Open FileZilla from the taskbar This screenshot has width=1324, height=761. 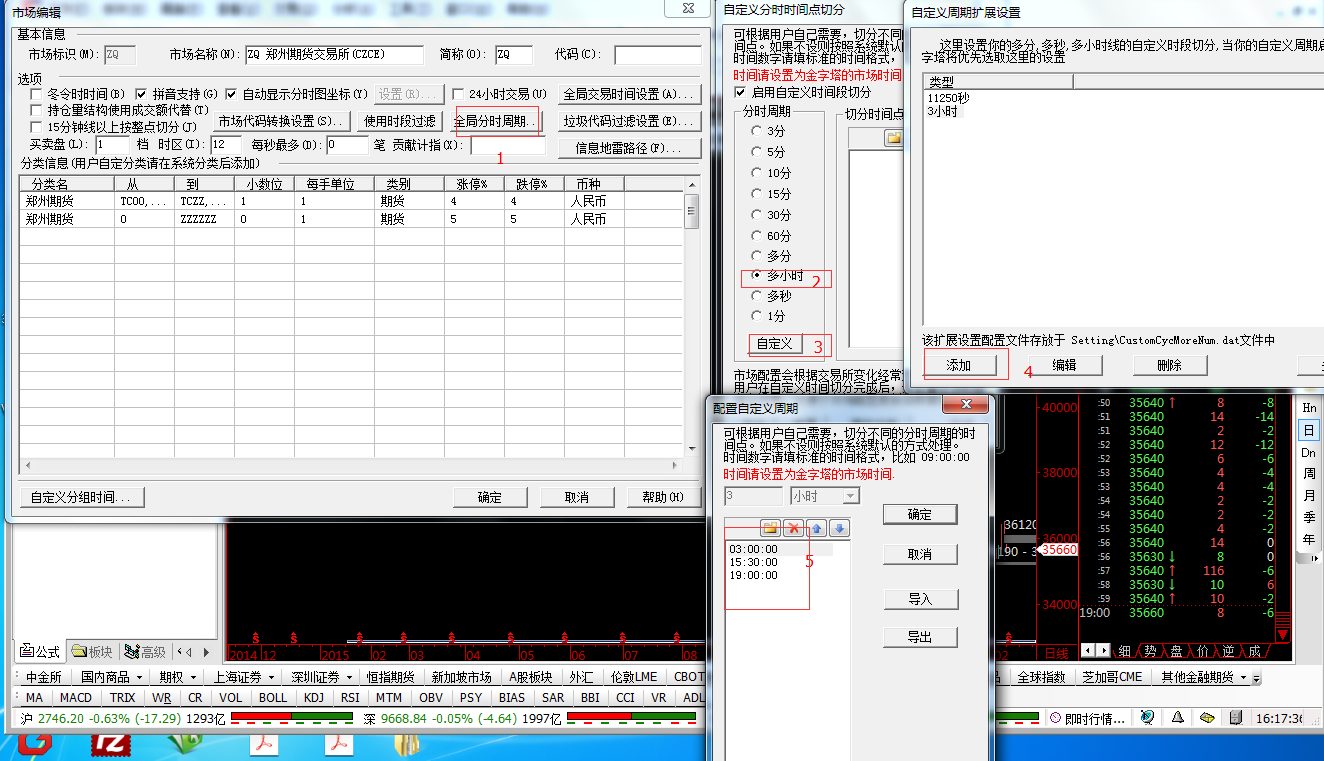coord(110,744)
